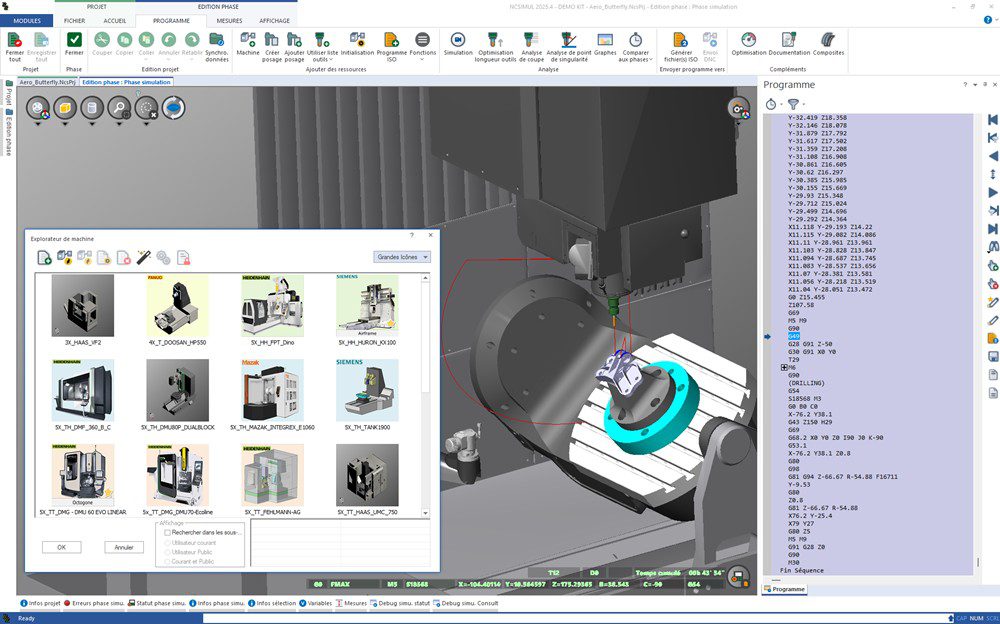This screenshot has width=1000, height=624.
Task: Open the AFFICHAGE ribbon tab
Action: 274,20
